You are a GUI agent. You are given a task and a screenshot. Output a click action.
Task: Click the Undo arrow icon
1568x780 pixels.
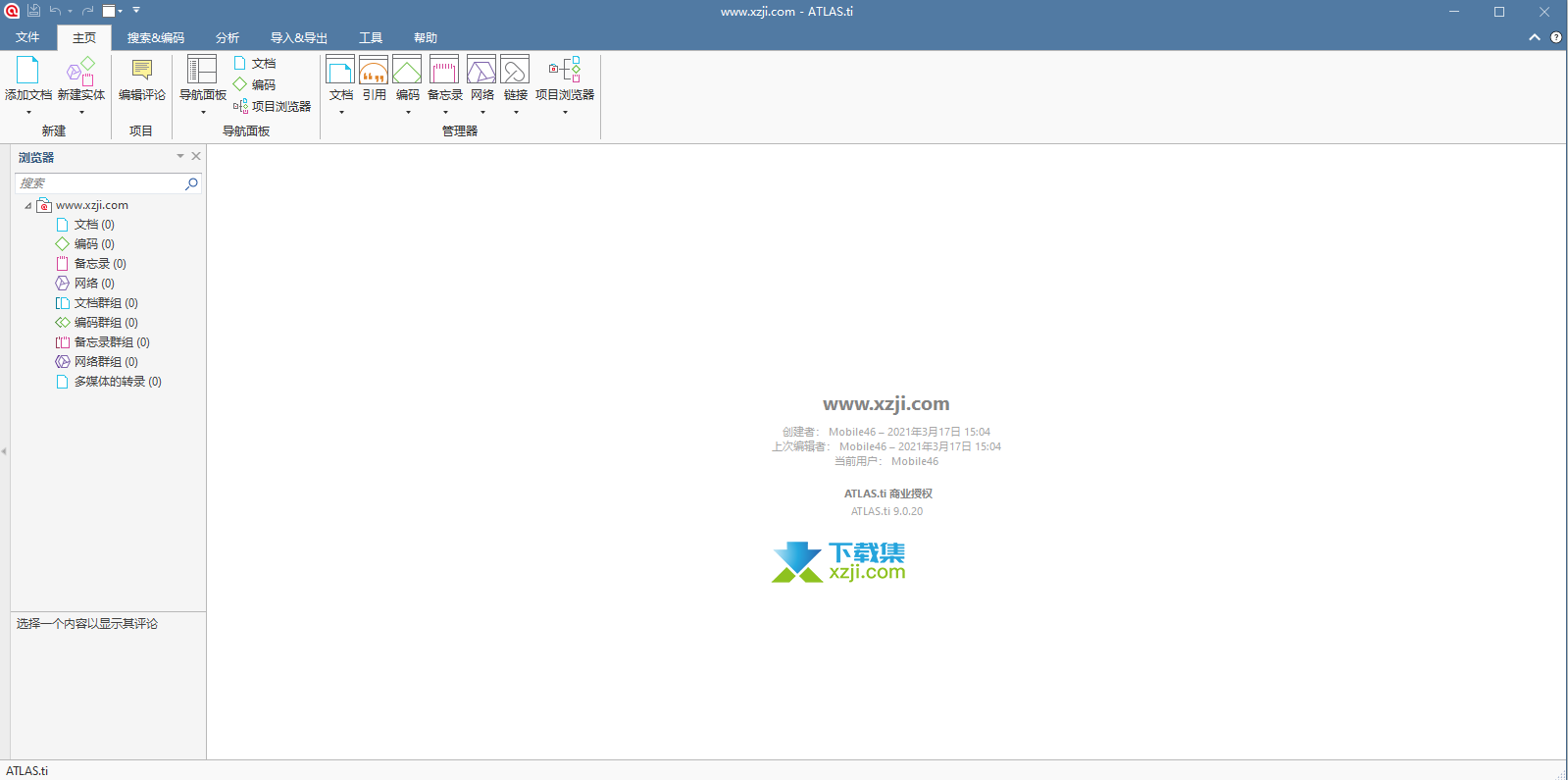[x=55, y=11]
